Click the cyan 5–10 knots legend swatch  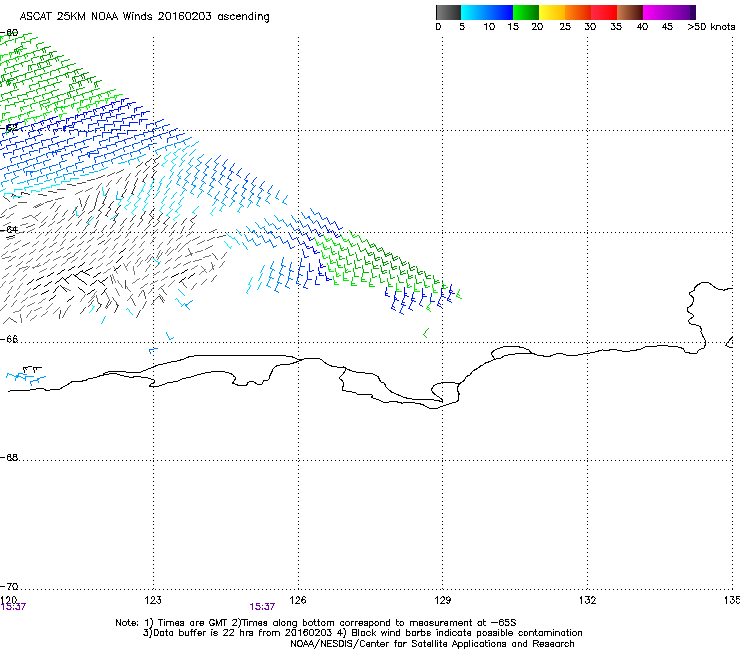pos(474,12)
